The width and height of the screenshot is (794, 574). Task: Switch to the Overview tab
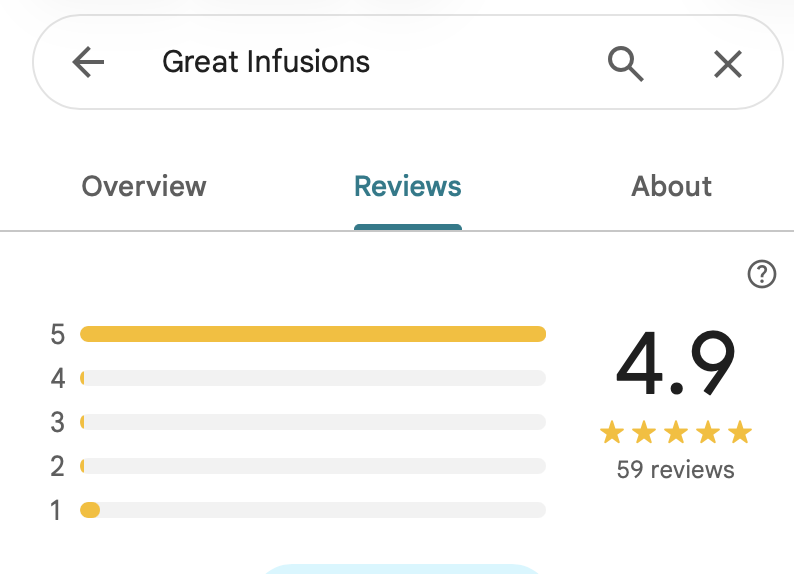144,187
